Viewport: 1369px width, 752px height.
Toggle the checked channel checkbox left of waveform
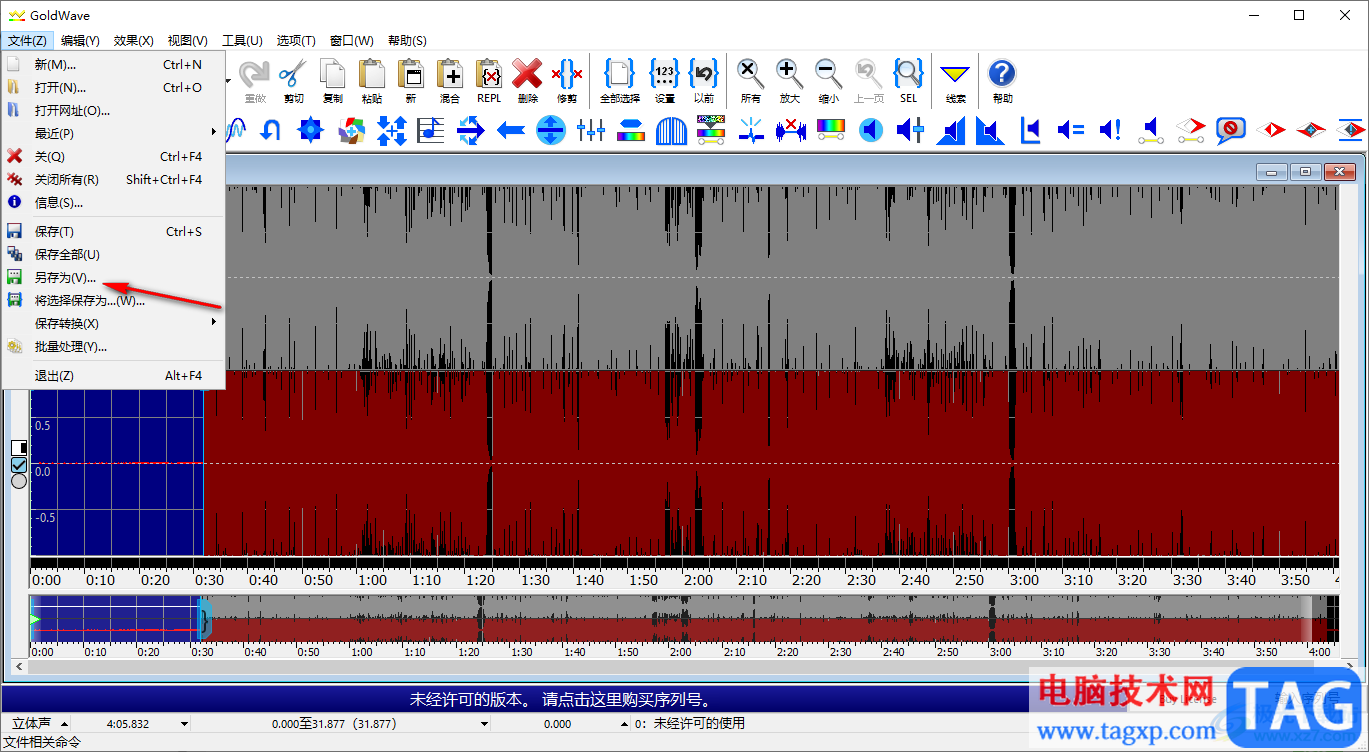tap(19, 464)
